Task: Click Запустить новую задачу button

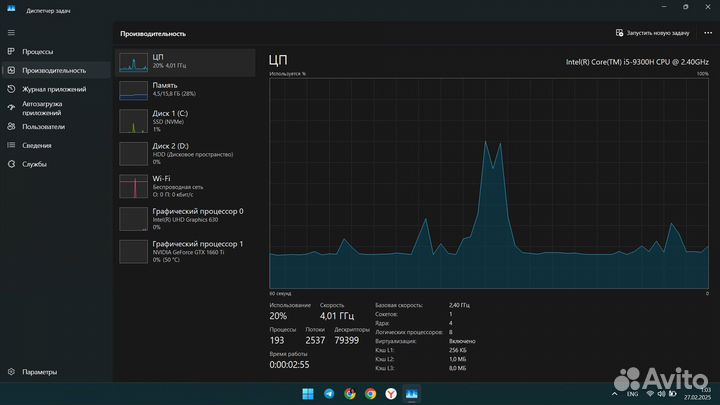Action: [652, 33]
